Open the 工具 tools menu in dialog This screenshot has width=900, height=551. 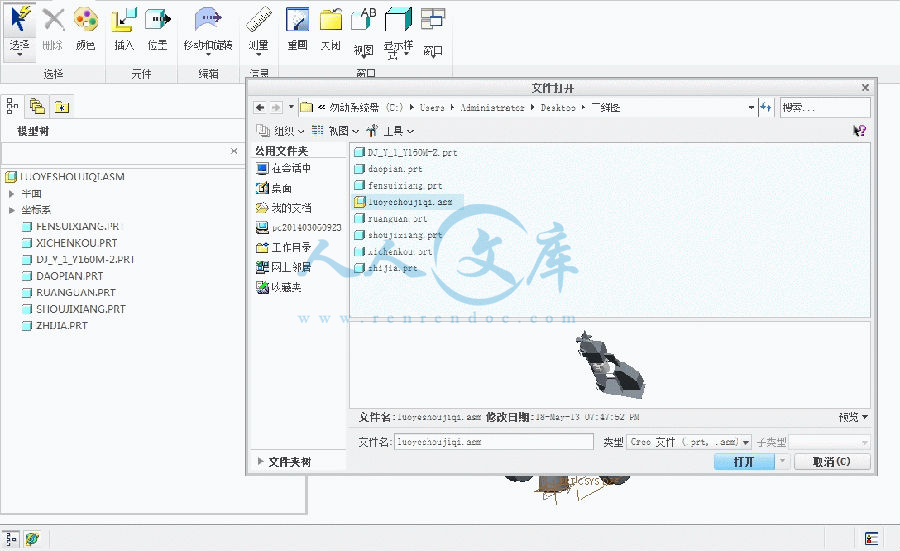point(390,131)
